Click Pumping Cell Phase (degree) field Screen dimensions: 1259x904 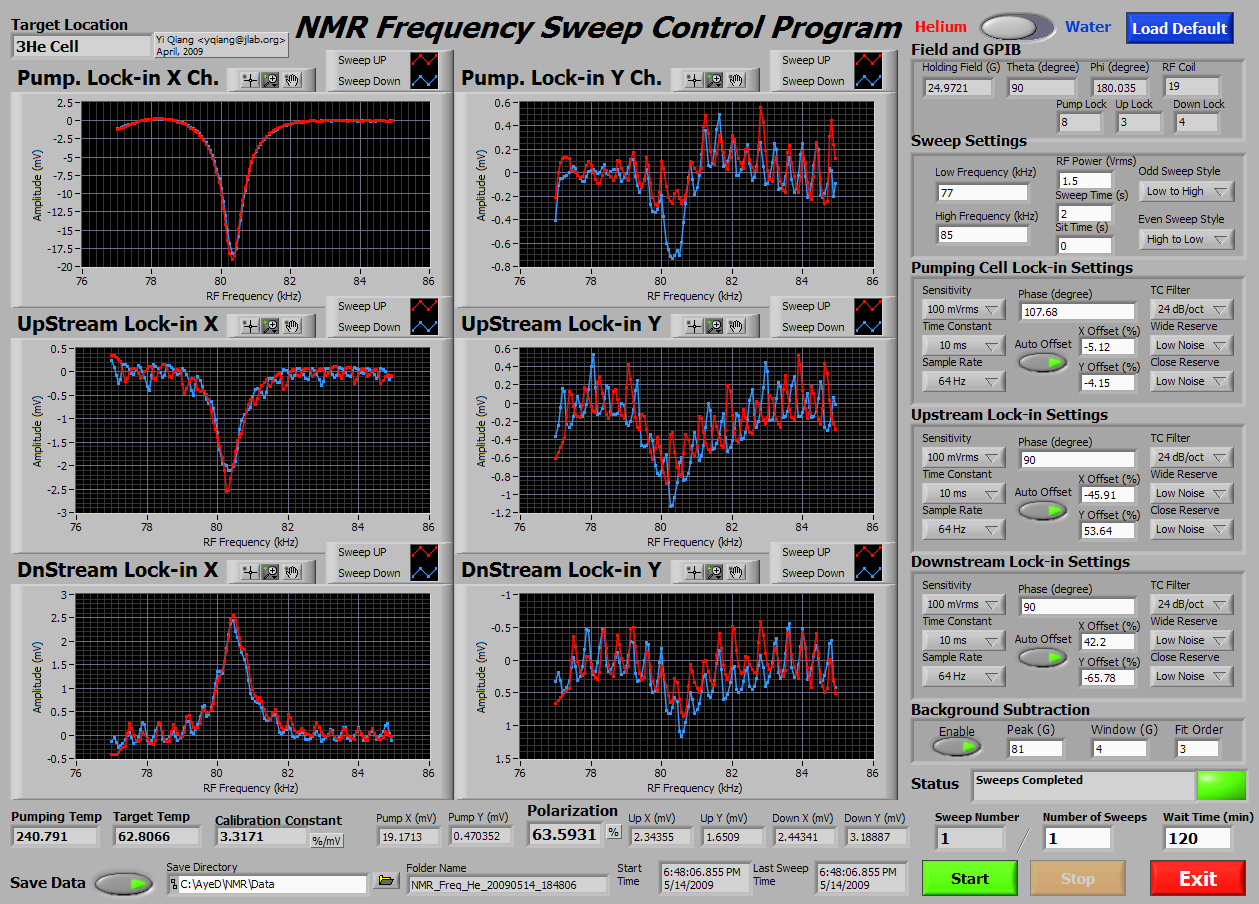(1077, 312)
